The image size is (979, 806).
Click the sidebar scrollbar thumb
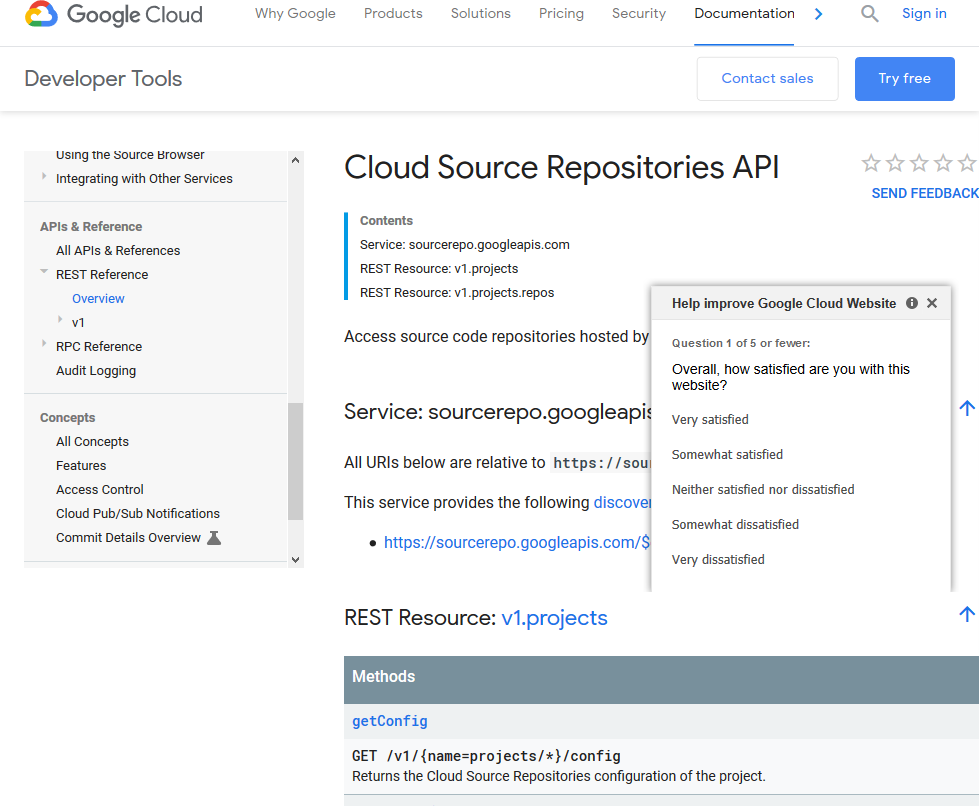click(295, 461)
